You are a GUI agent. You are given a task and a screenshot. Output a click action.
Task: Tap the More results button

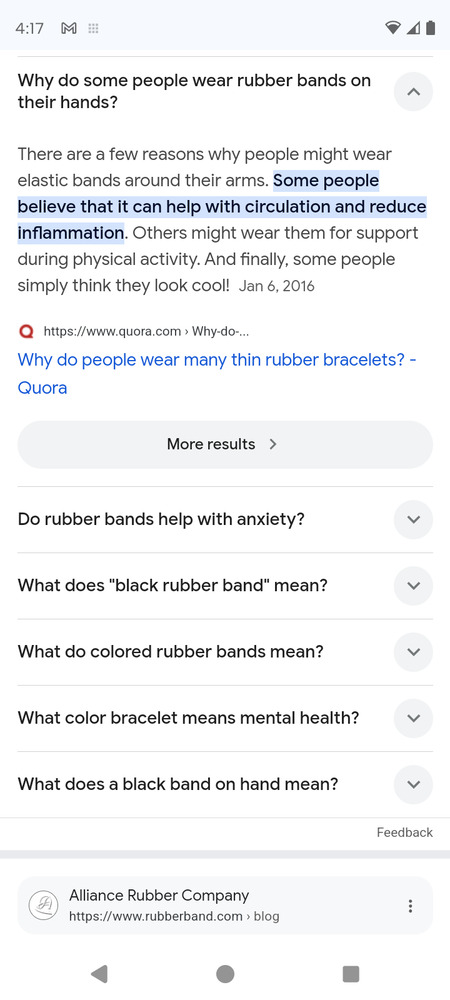[225, 445]
